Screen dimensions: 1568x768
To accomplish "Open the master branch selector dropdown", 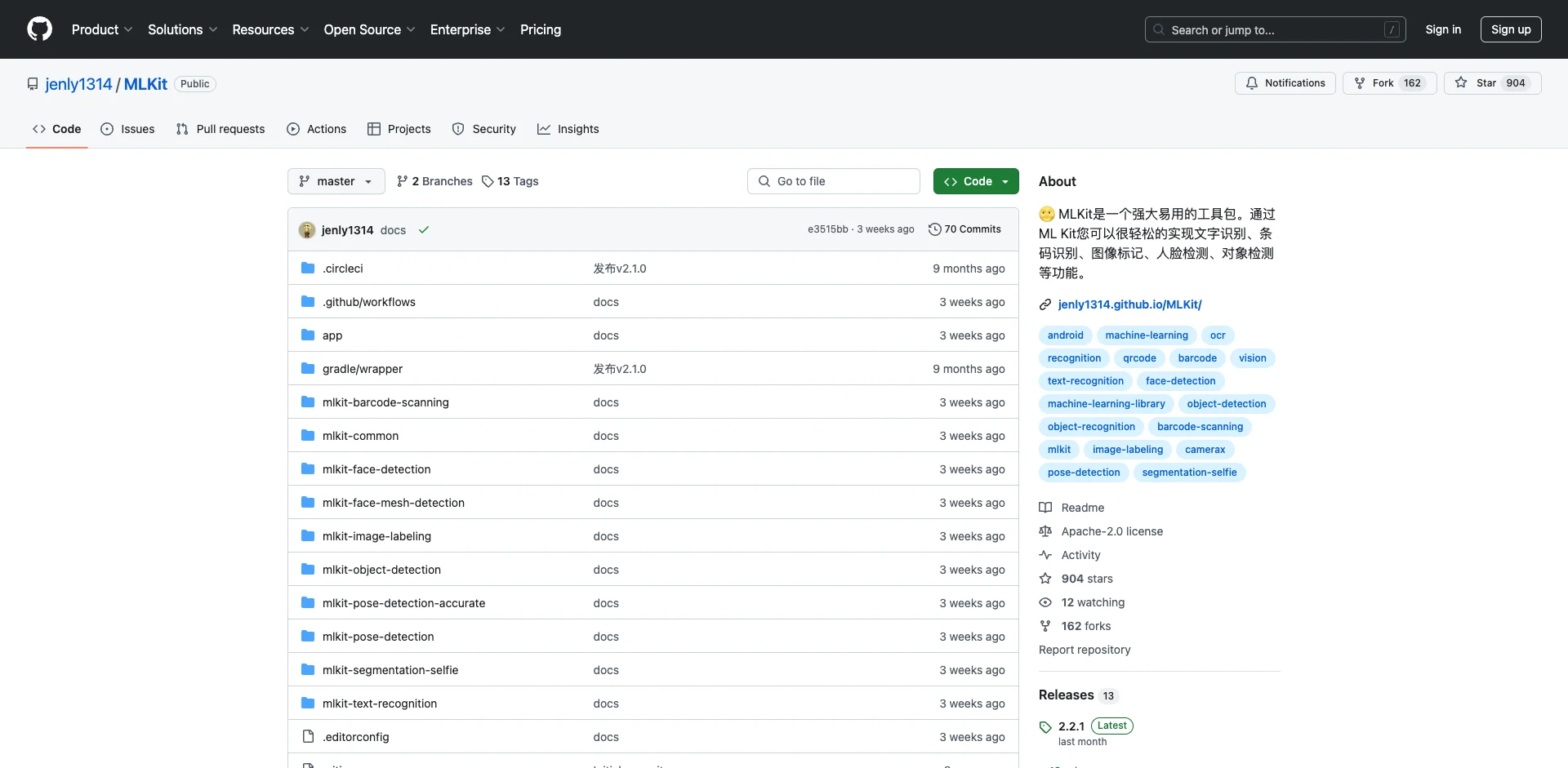I will click(336, 181).
